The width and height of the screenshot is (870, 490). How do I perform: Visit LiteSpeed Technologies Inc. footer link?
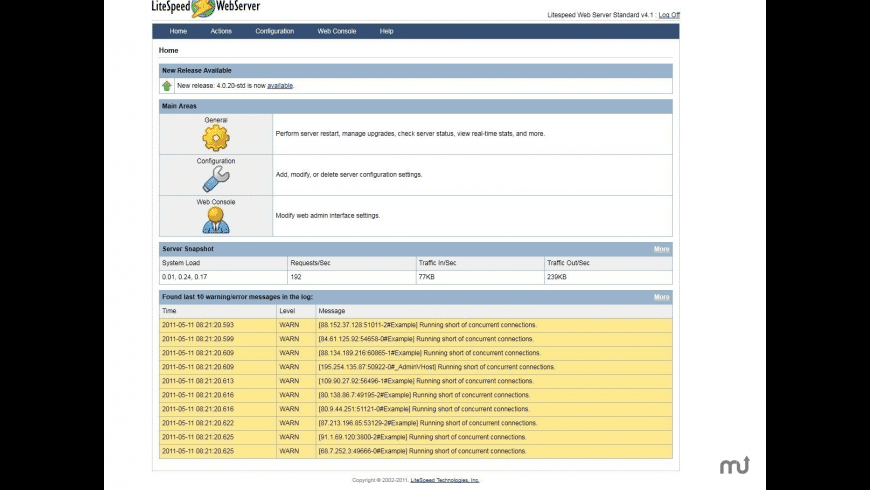tap(445, 480)
